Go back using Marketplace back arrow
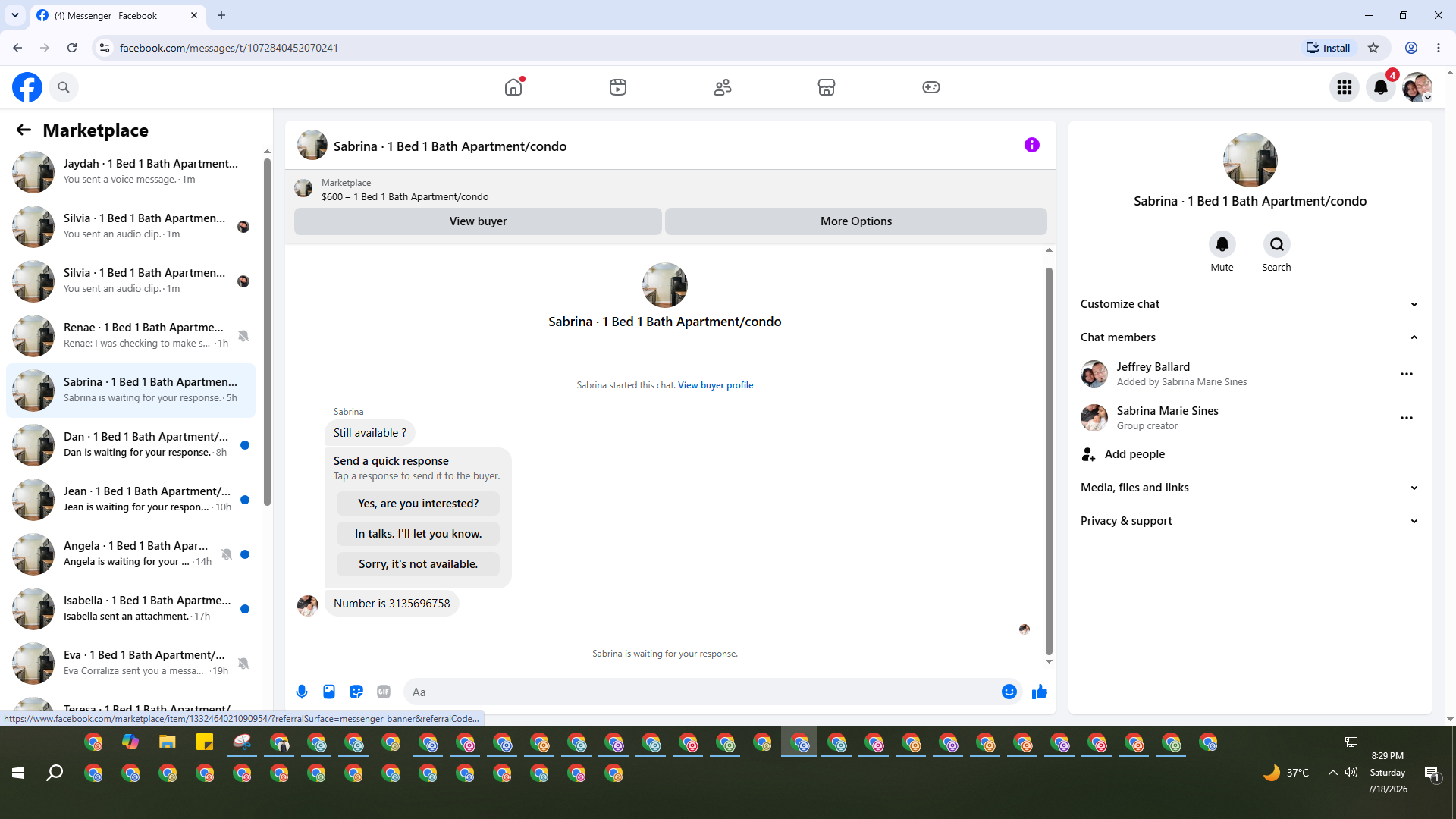Image resolution: width=1456 pixels, height=819 pixels. [x=24, y=130]
